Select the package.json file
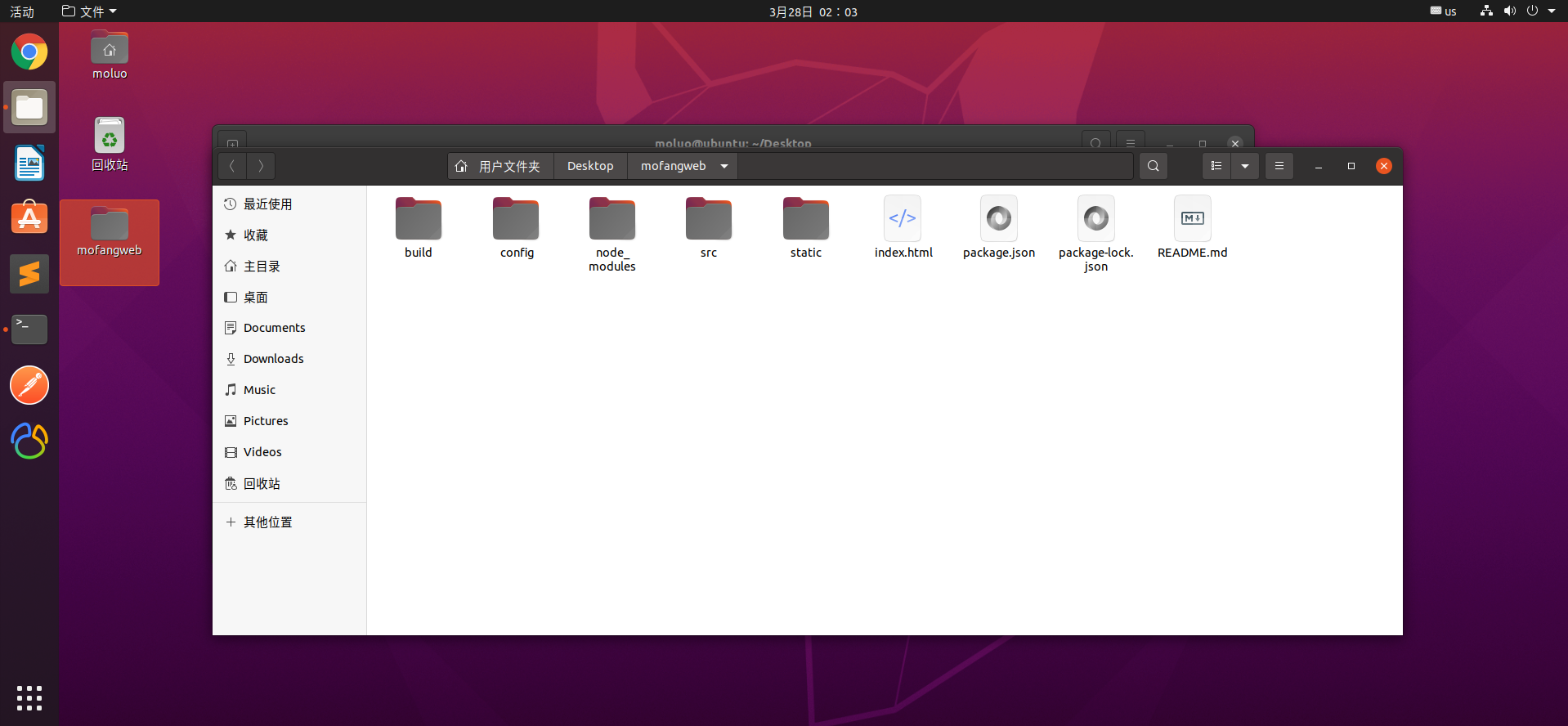Image resolution: width=1568 pixels, height=726 pixels. click(x=999, y=229)
